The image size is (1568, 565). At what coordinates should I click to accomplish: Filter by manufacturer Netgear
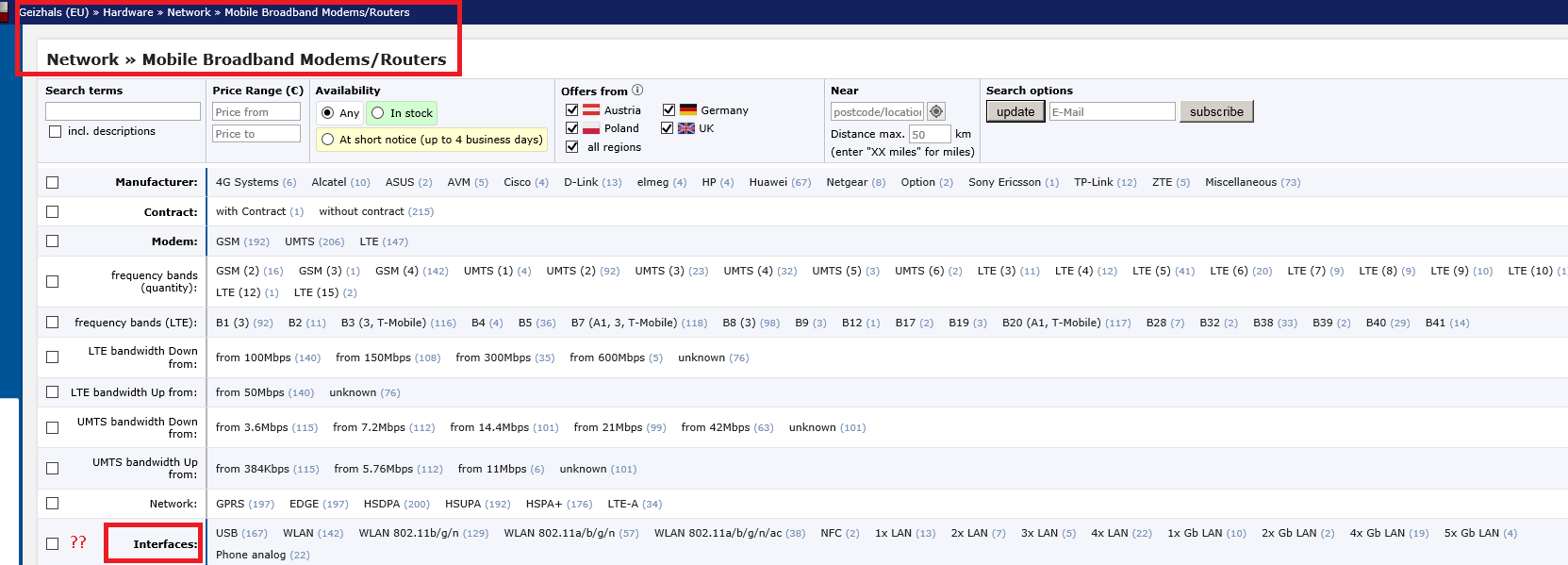847,182
